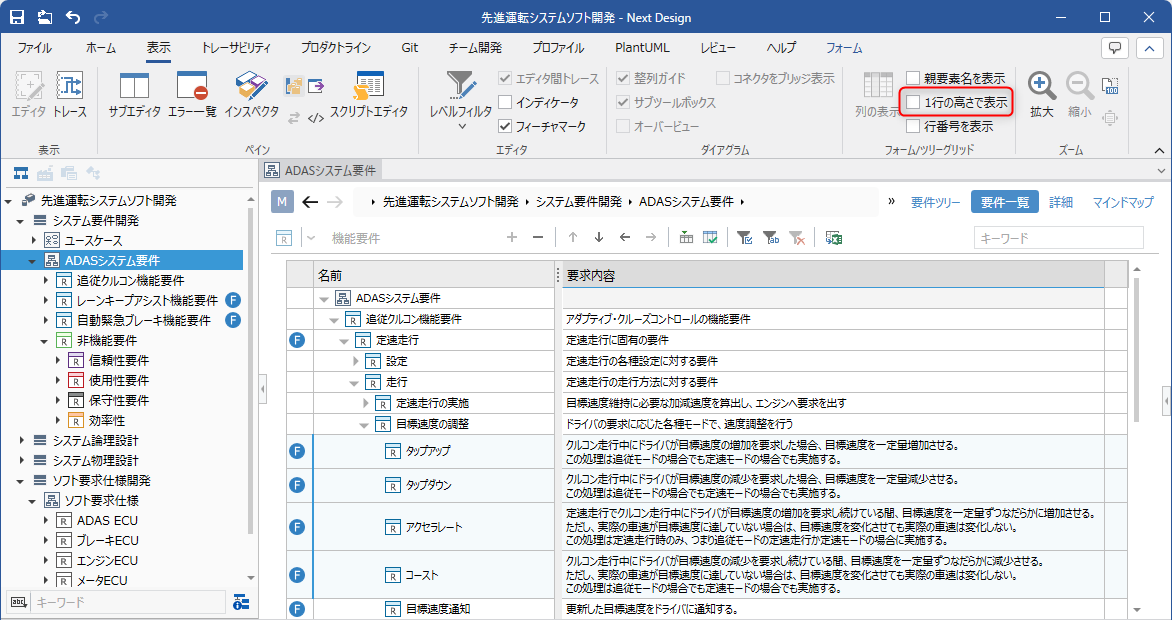Open the スクリプトエディタ
The width and height of the screenshot is (1172, 620).
click(x=368, y=96)
